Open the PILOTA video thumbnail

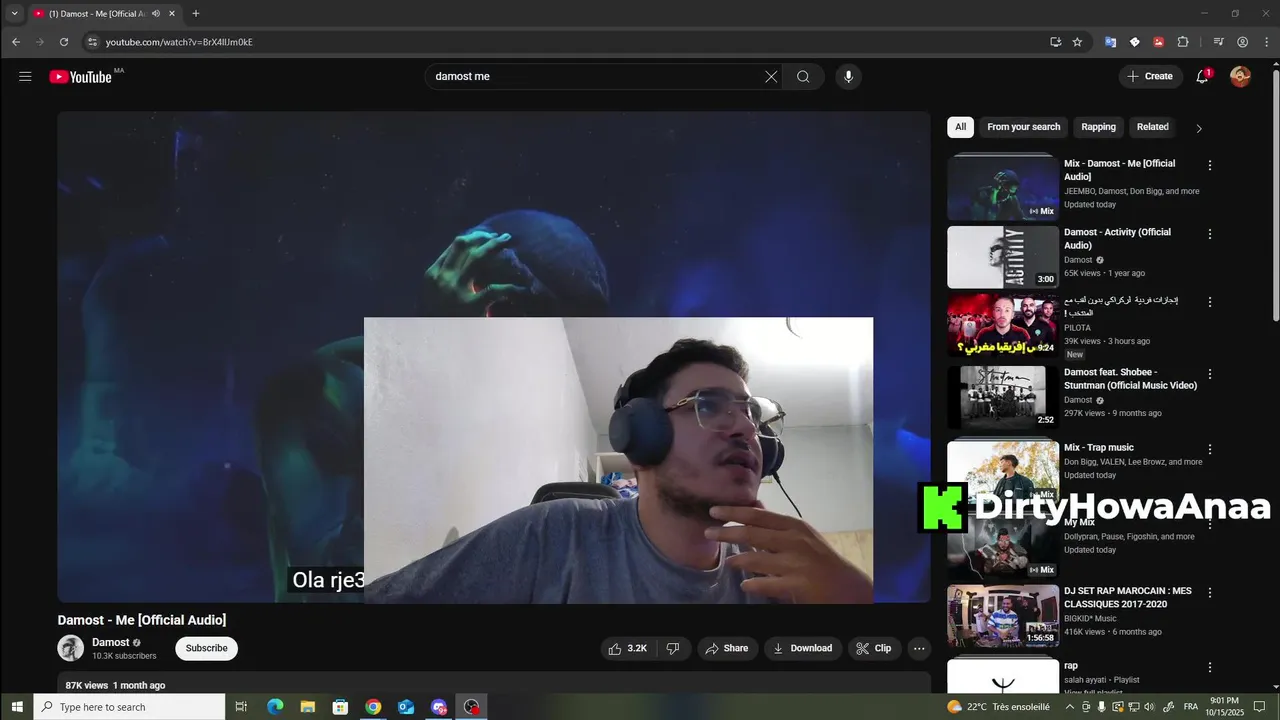1003,325
